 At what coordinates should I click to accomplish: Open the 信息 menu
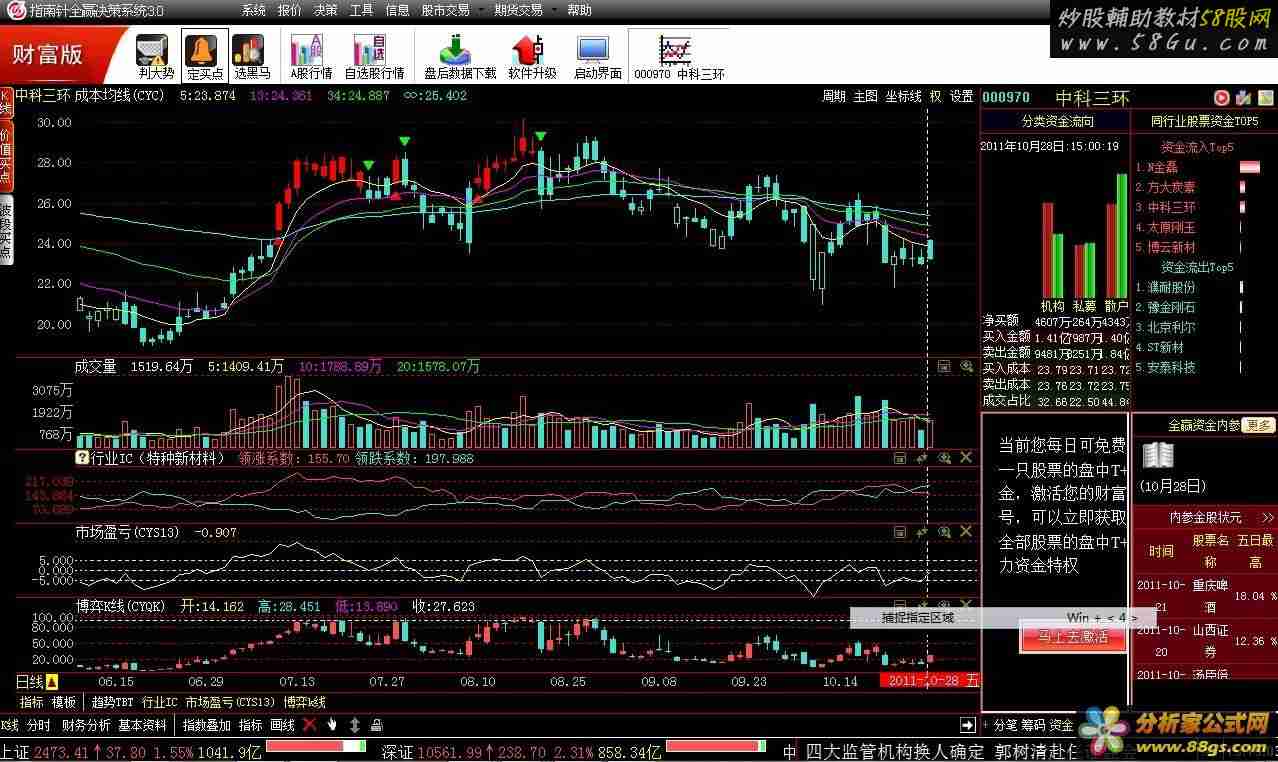[x=397, y=10]
